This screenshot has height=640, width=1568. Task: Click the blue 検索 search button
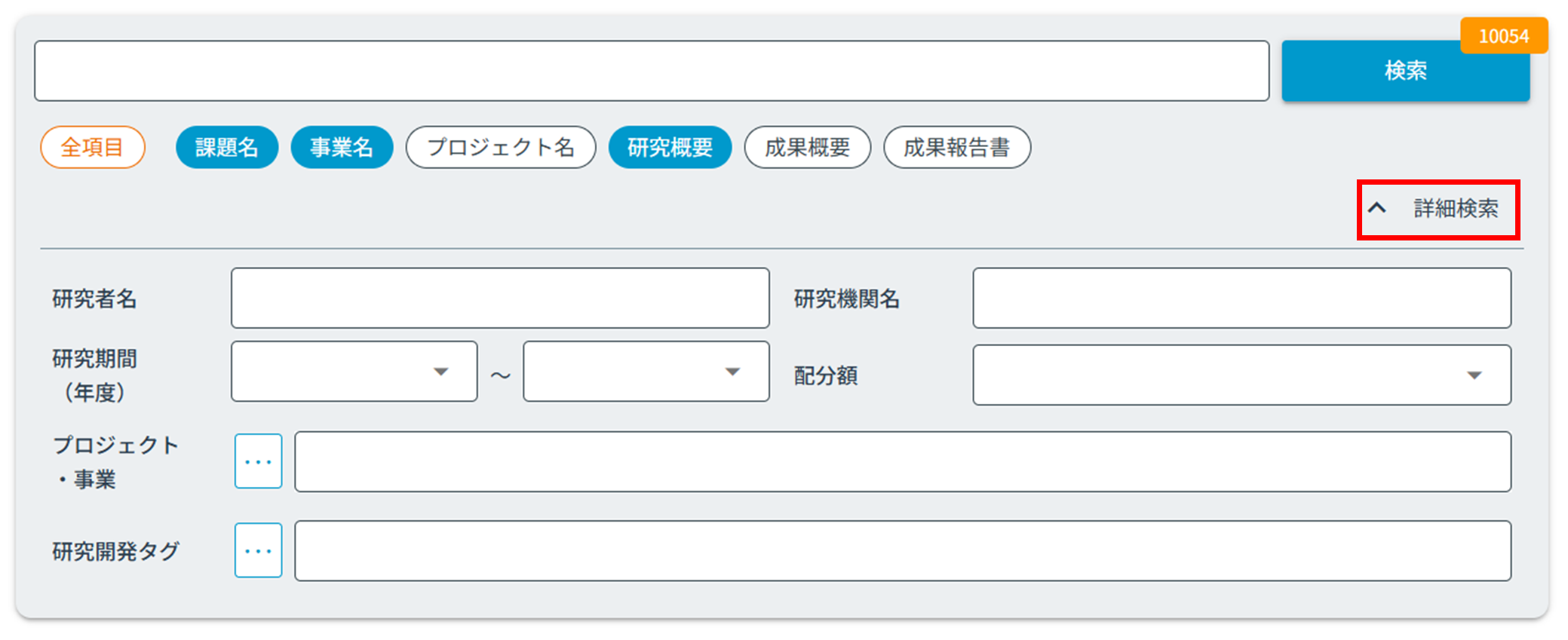pyautogui.click(x=1404, y=71)
